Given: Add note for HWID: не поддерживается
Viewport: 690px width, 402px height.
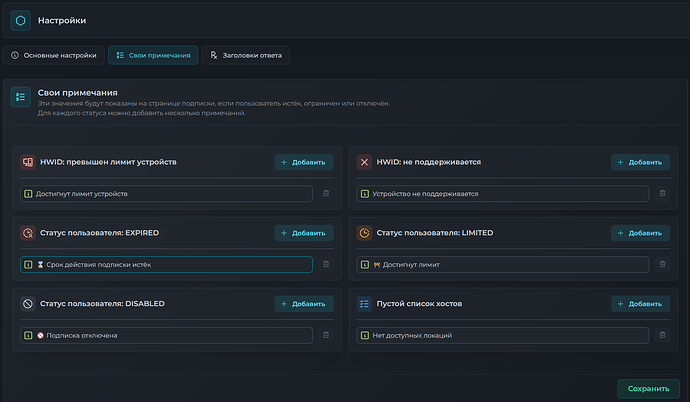Looking at the screenshot, I should click(x=641, y=162).
